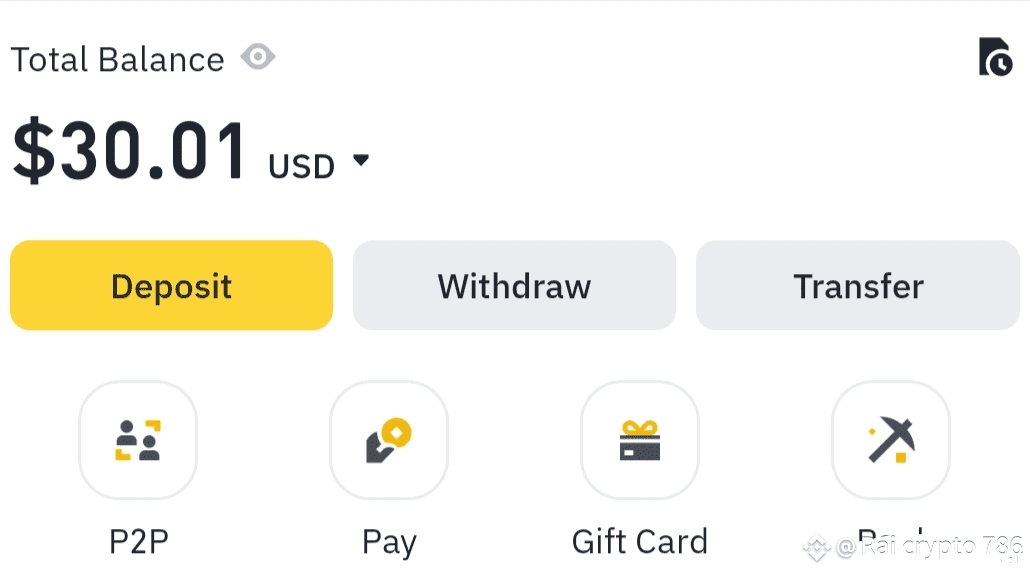Tap the dollar sign of the balance
The height and width of the screenshot is (573, 1030).
click(x=34, y=150)
